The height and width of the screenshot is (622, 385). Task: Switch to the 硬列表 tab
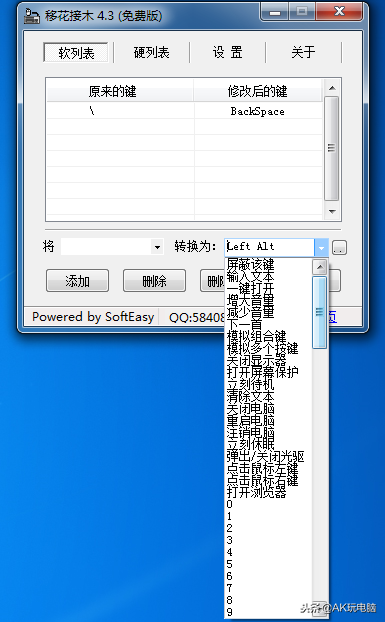151,52
